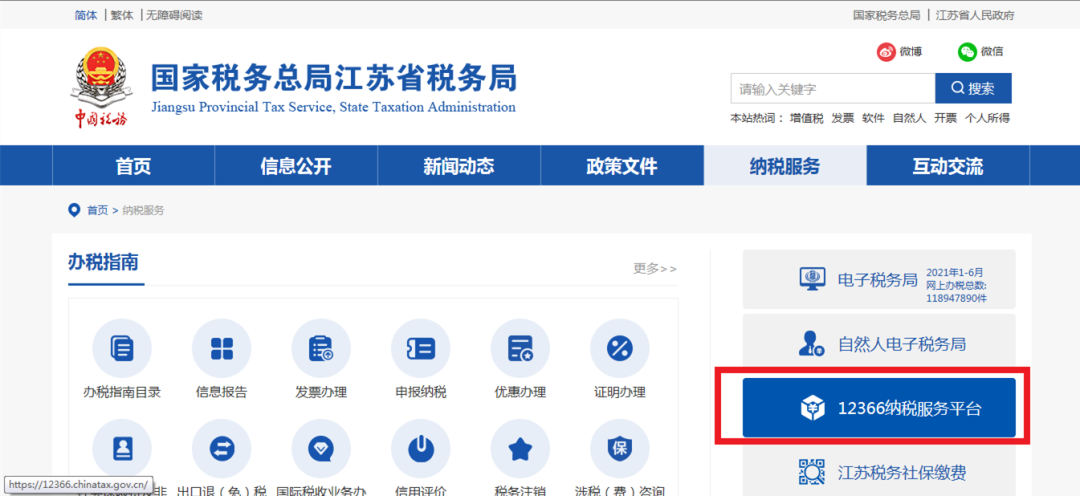Click the 办税指南 section heading
Screen dimensions: 1080x496
[x=103, y=262]
